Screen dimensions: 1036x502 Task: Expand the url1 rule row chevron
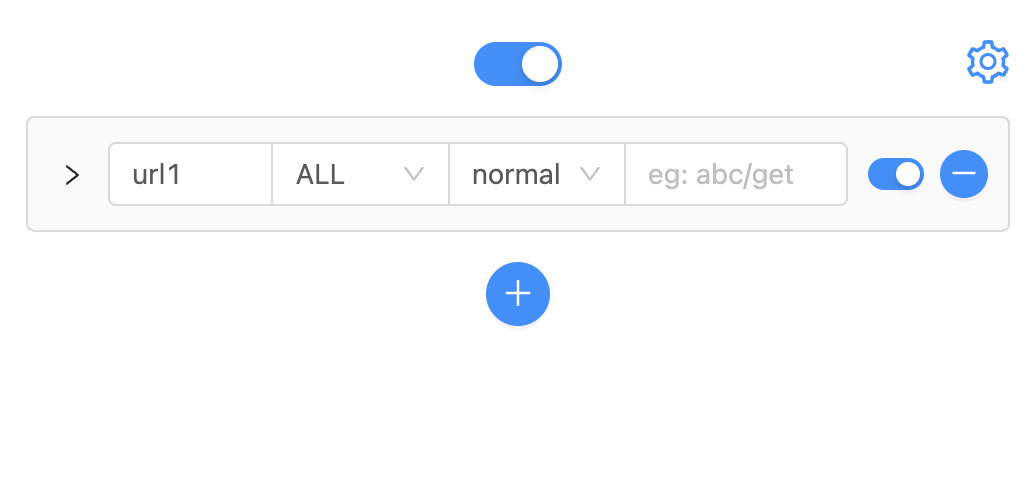[x=72, y=175]
